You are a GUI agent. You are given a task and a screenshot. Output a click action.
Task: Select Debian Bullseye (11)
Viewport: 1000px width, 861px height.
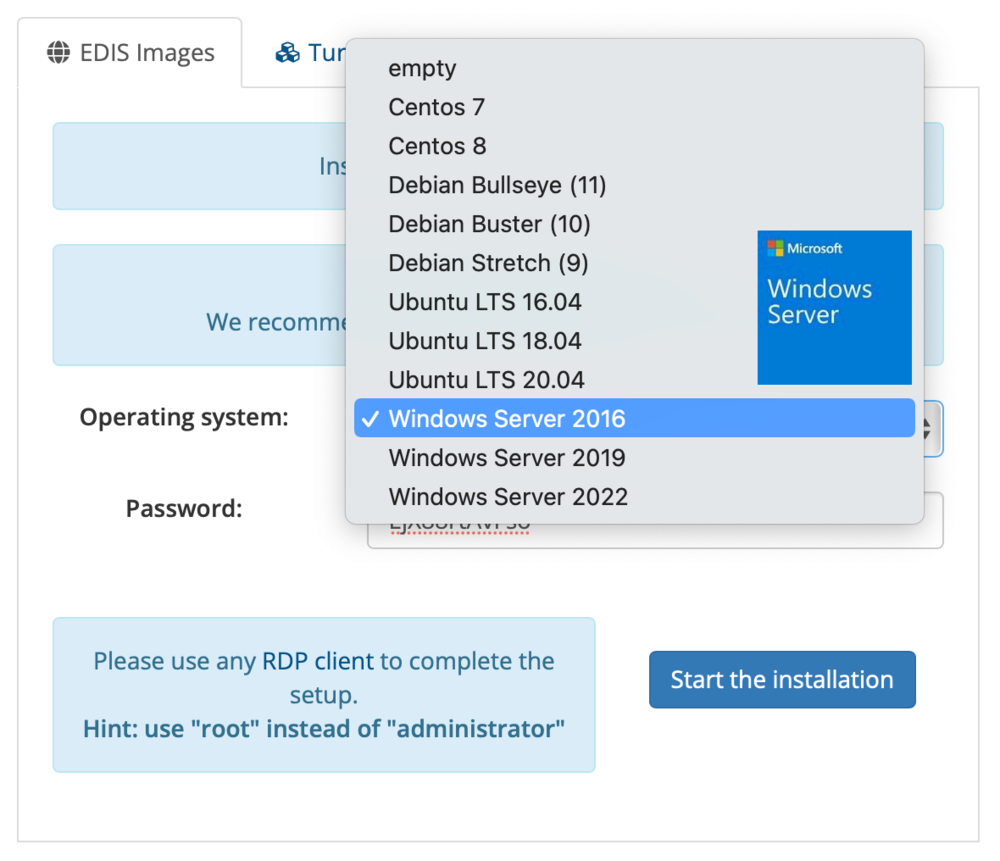[x=497, y=185]
